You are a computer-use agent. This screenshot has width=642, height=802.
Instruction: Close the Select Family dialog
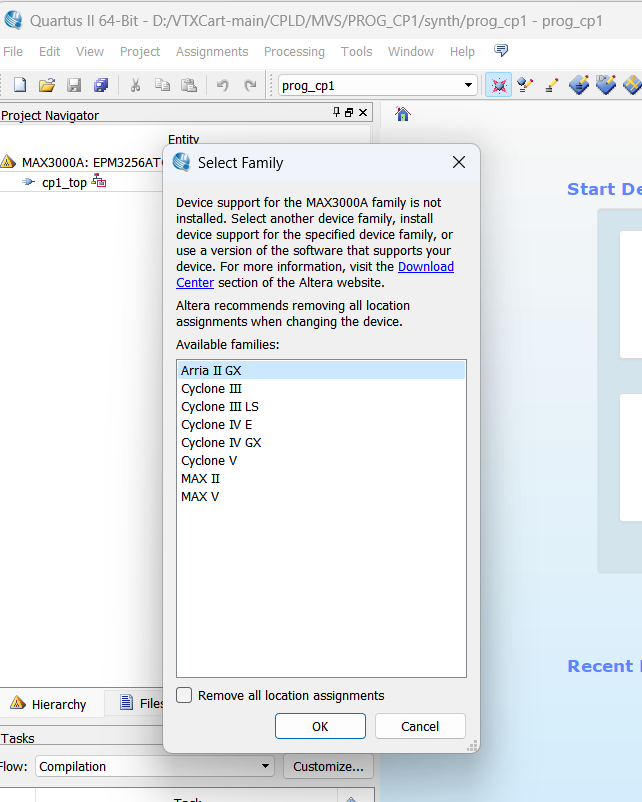pyautogui.click(x=459, y=162)
